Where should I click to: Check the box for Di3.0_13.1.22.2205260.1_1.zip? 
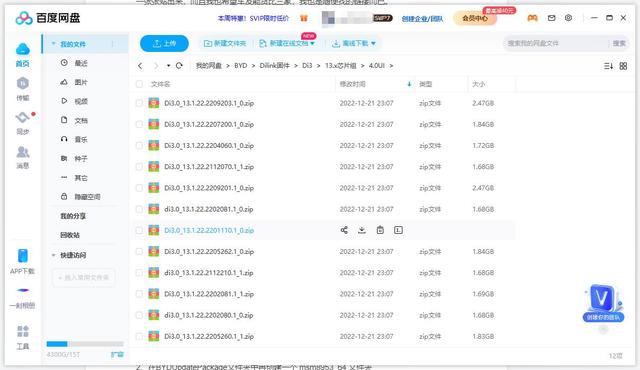[139, 337]
